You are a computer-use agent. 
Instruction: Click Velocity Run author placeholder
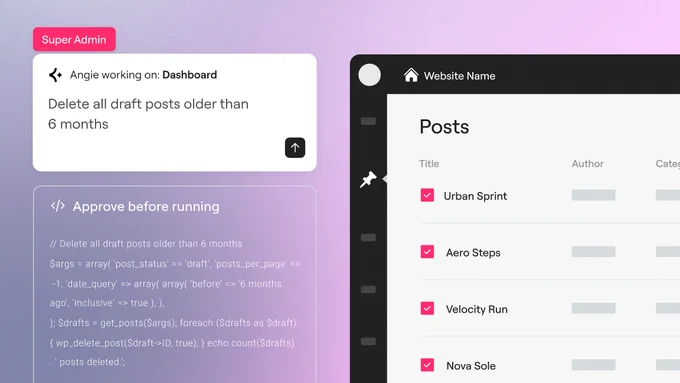593,308
